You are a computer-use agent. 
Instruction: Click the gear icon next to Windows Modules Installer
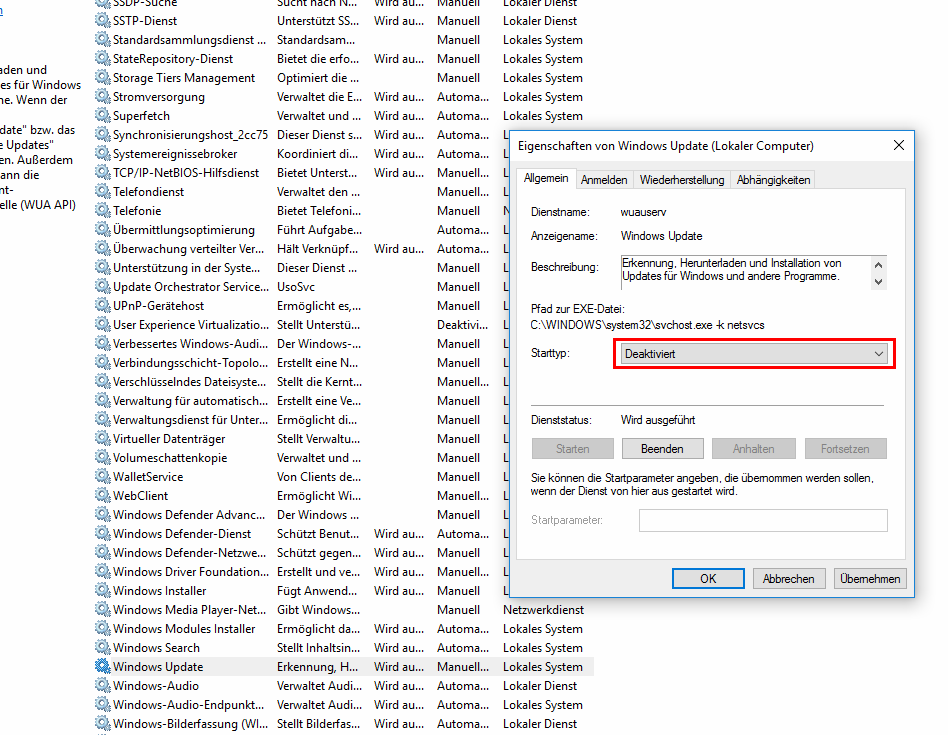[103, 629]
